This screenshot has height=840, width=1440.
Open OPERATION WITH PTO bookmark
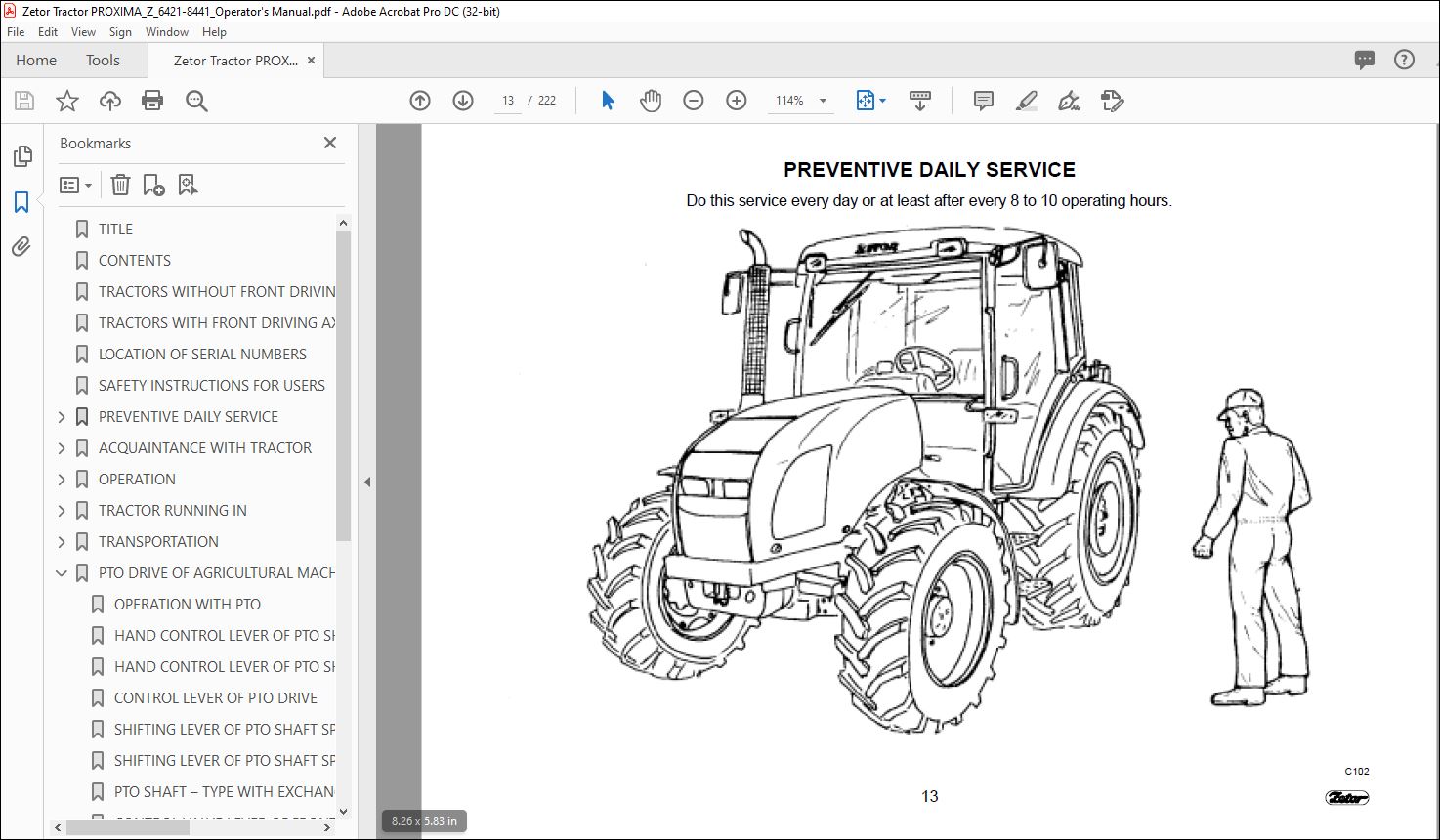pos(188,605)
